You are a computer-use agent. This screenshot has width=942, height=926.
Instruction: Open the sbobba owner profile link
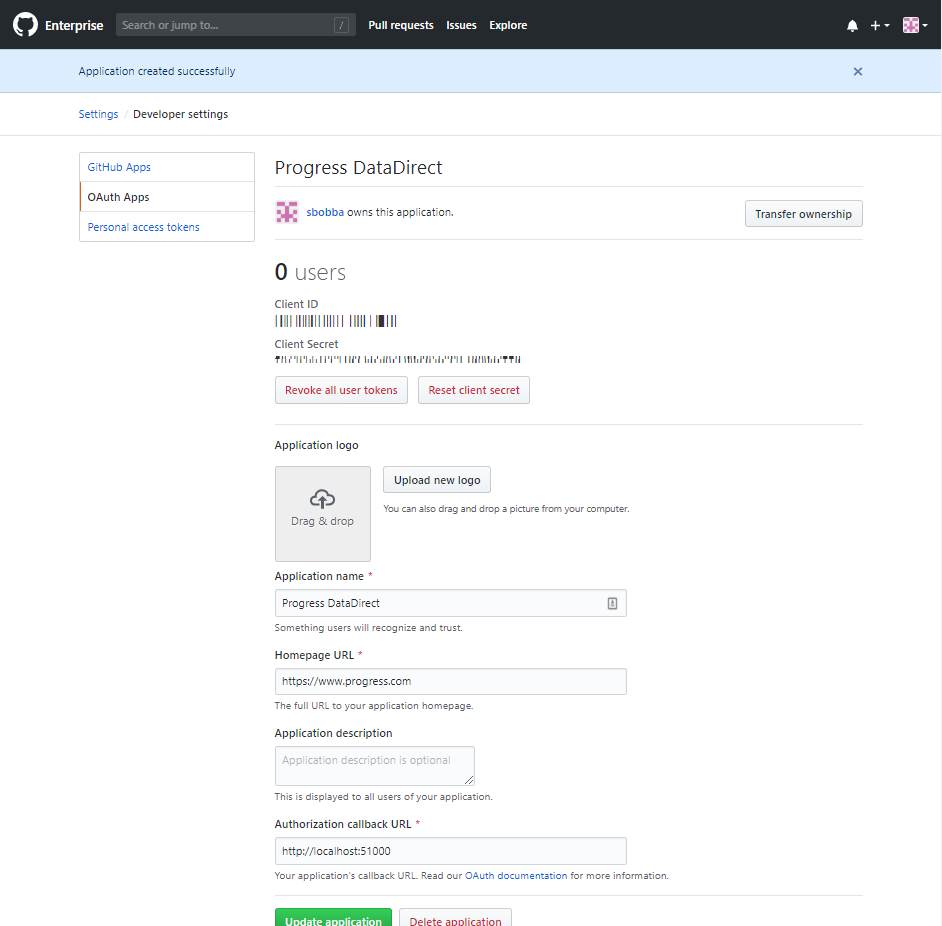click(x=325, y=212)
